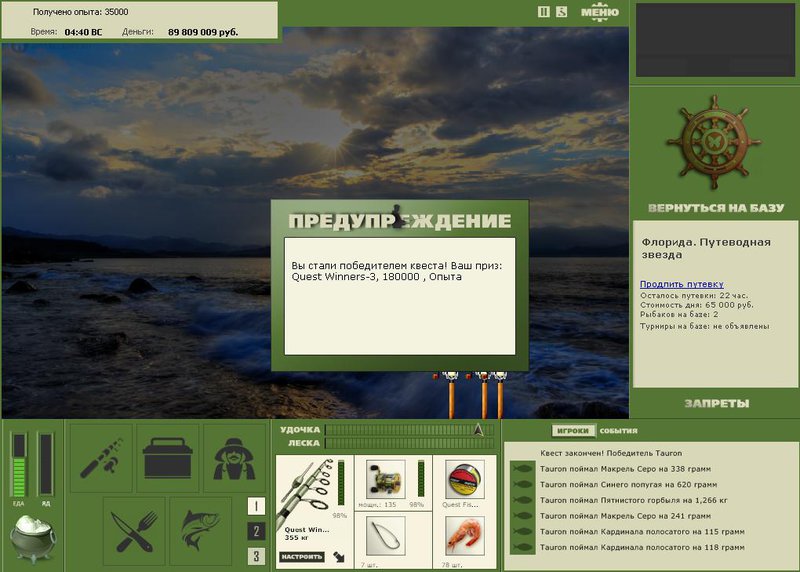Select the shrimp bait thumbnail

[464, 536]
